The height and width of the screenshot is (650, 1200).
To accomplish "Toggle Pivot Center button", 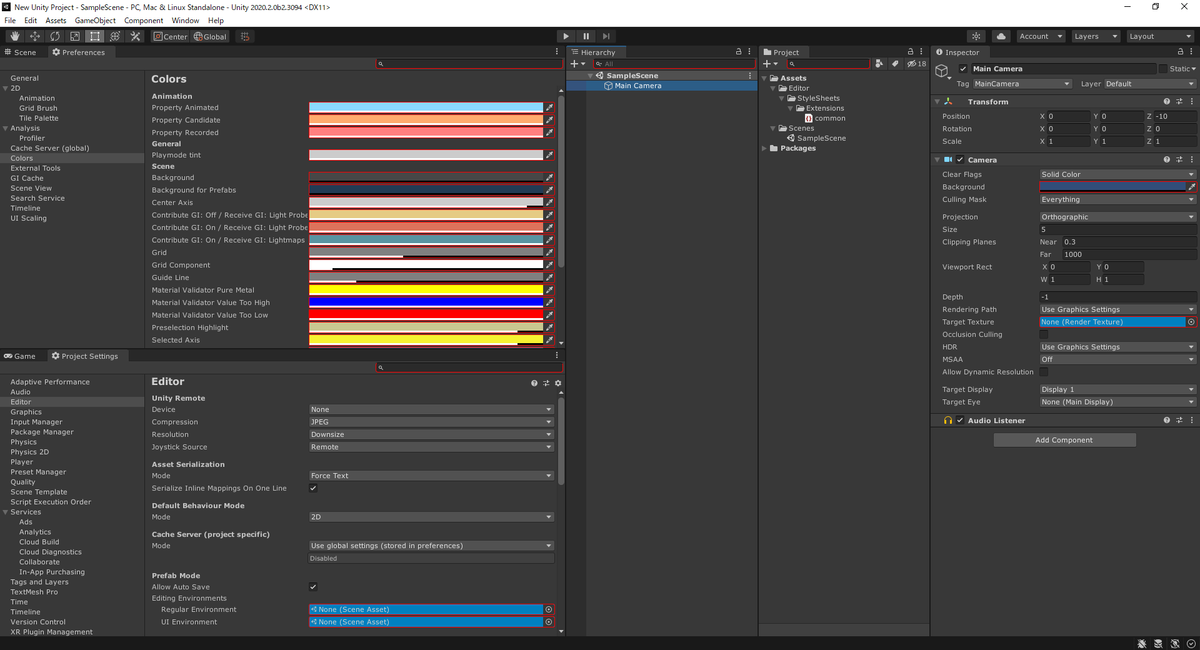I will point(170,36).
